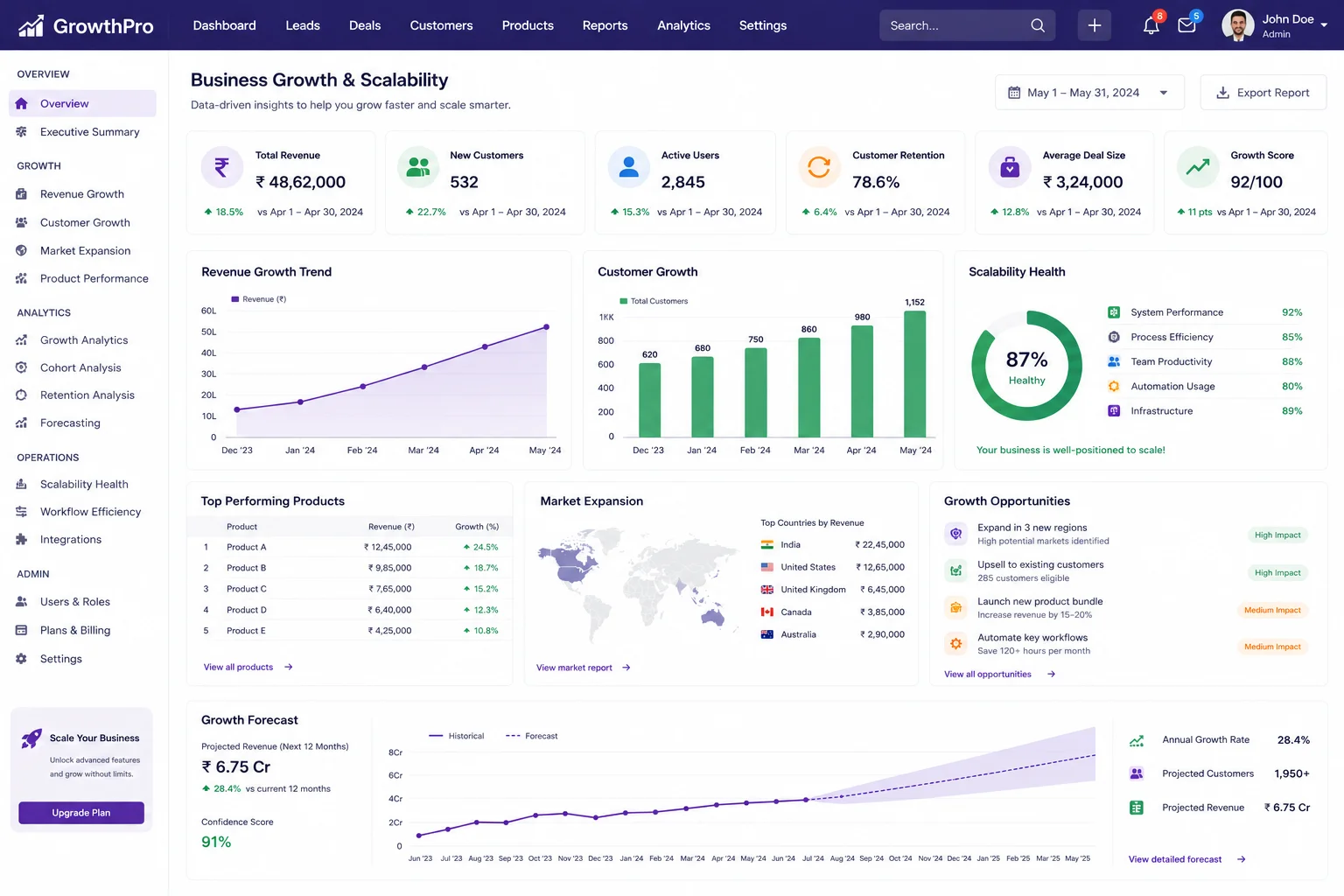
Task: Click the GrowthPro logo
Action: coord(86,26)
